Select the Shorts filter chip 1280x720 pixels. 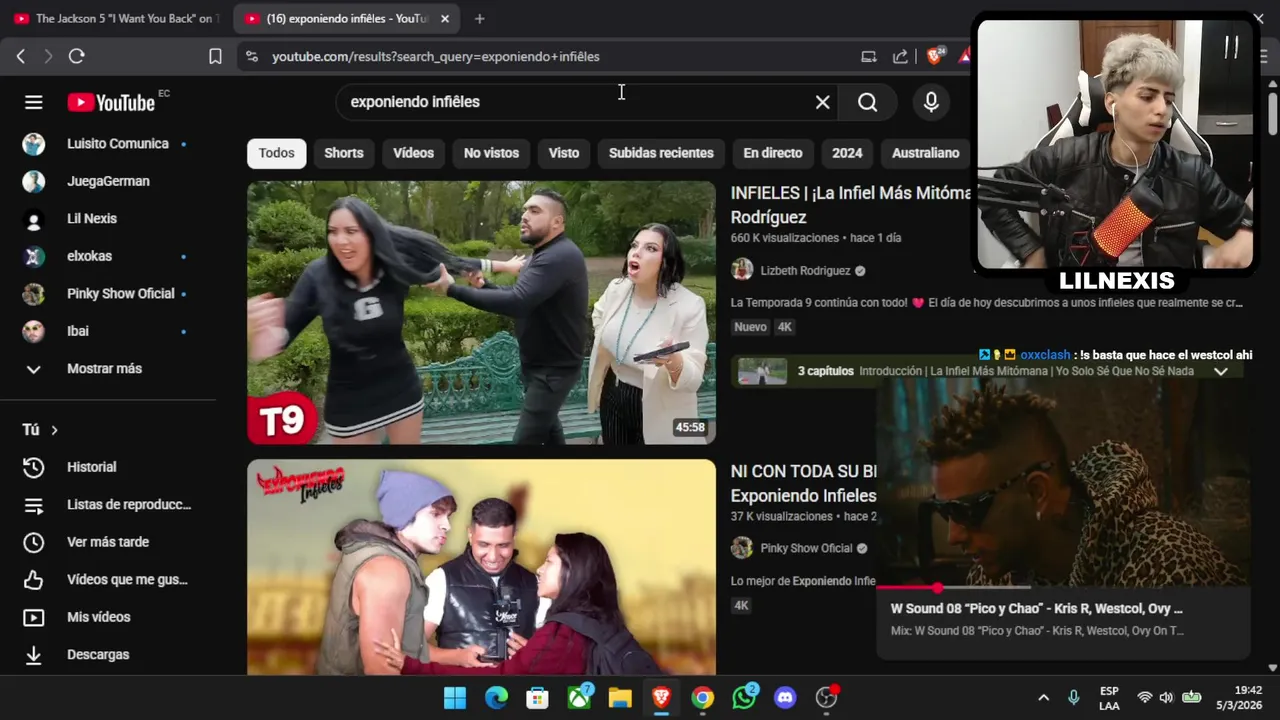click(x=344, y=153)
